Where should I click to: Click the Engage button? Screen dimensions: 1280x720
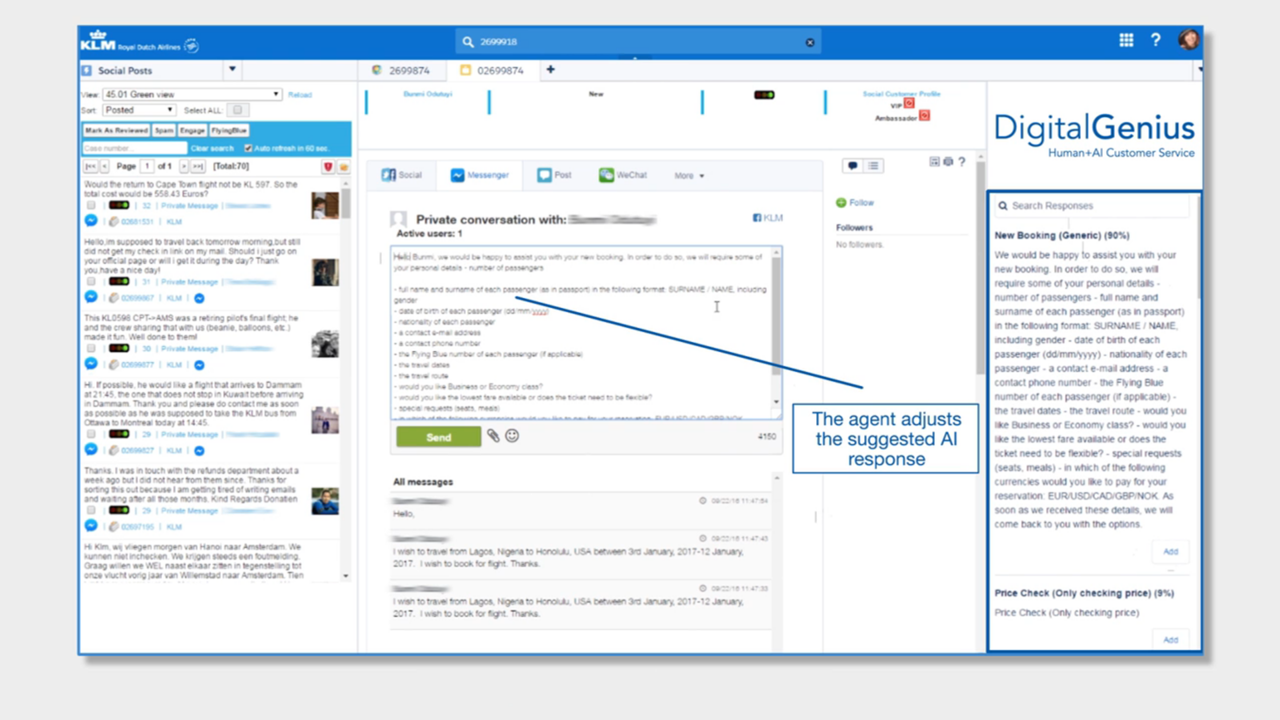tap(192, 131)
